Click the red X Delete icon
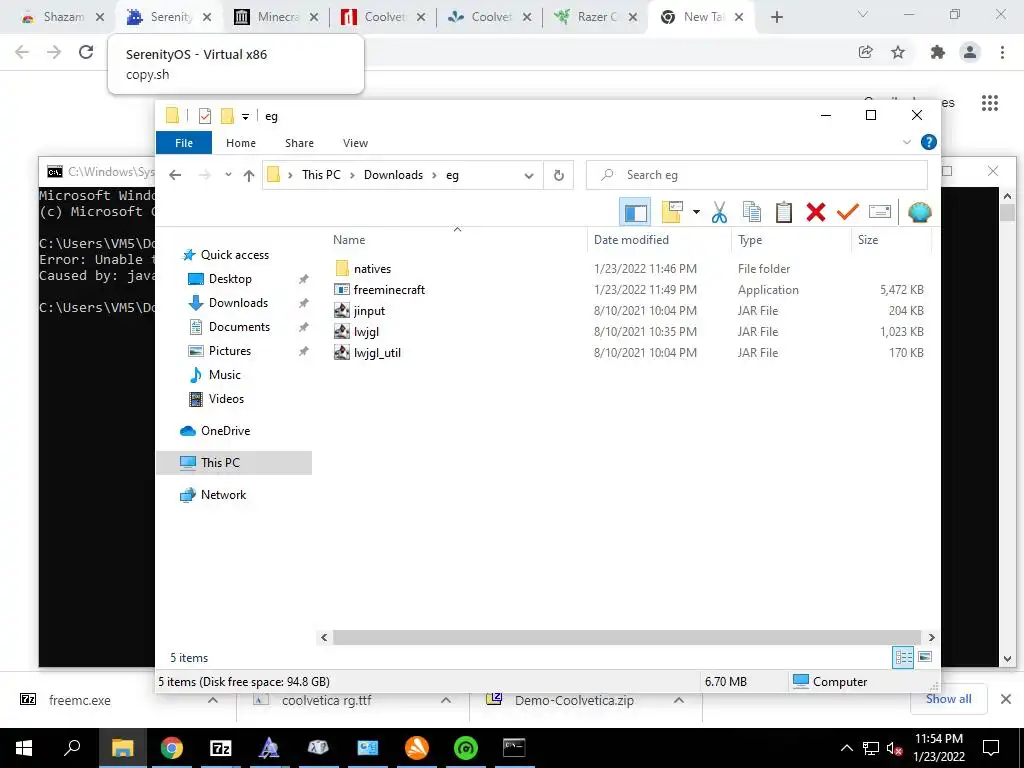The image size is (1024, 768). click(x=816, y=212)
